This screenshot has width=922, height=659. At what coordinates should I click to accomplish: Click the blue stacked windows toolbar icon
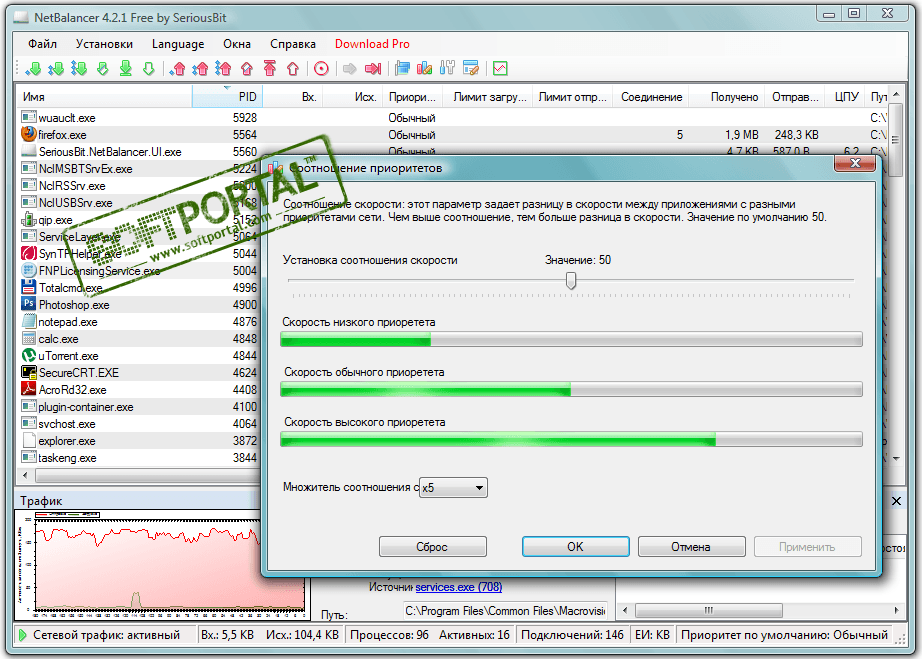(402, 68)
